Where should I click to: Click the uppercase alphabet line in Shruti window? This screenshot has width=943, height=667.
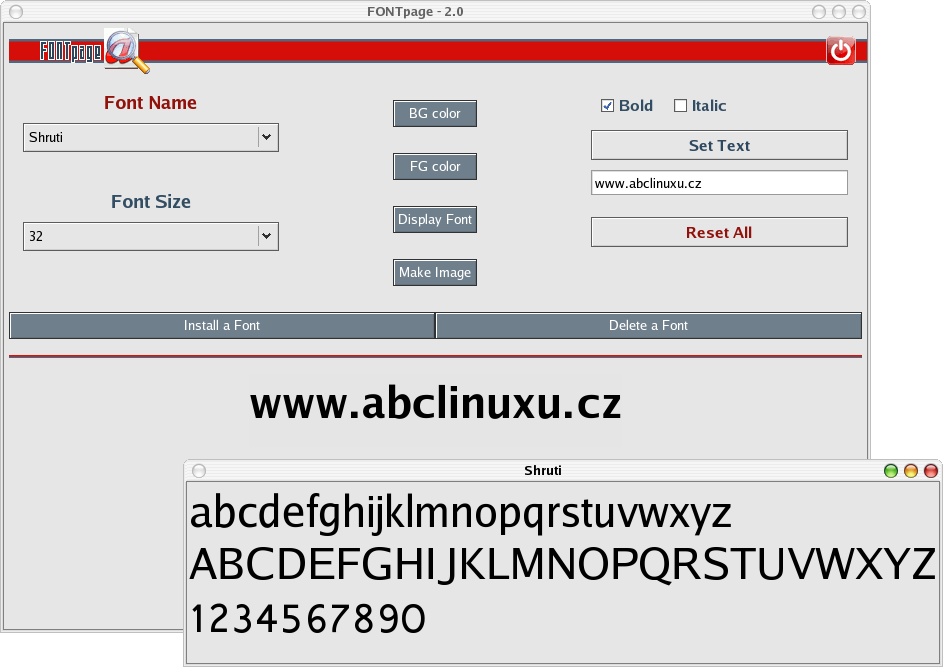coord(563,564)
